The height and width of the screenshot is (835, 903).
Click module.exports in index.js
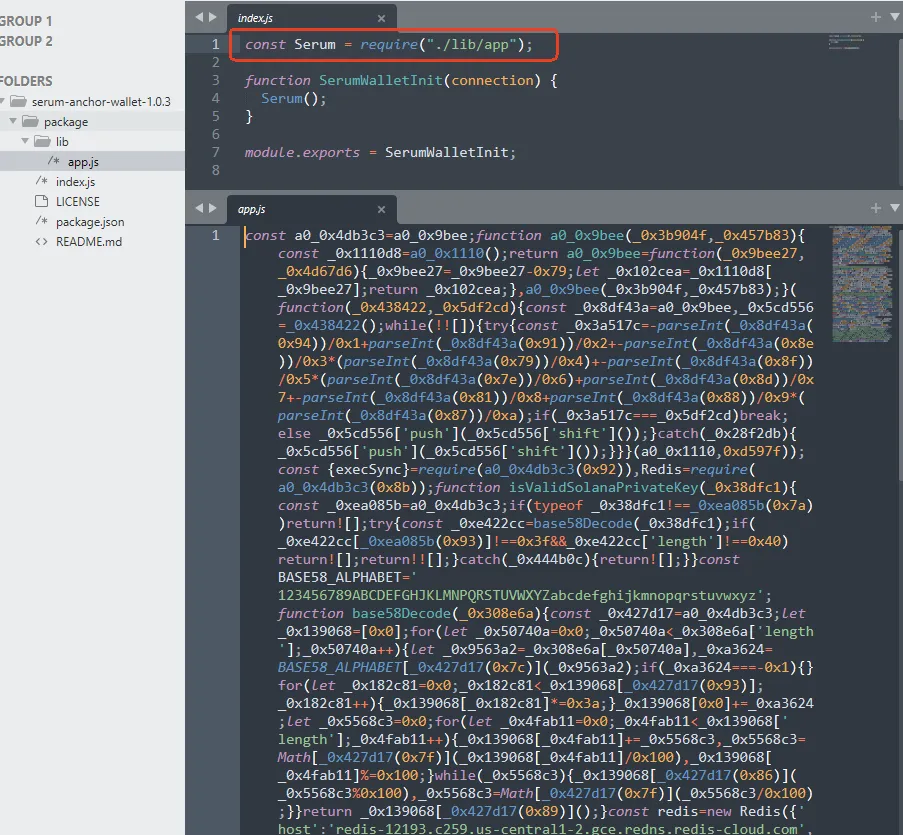(302, 153)
